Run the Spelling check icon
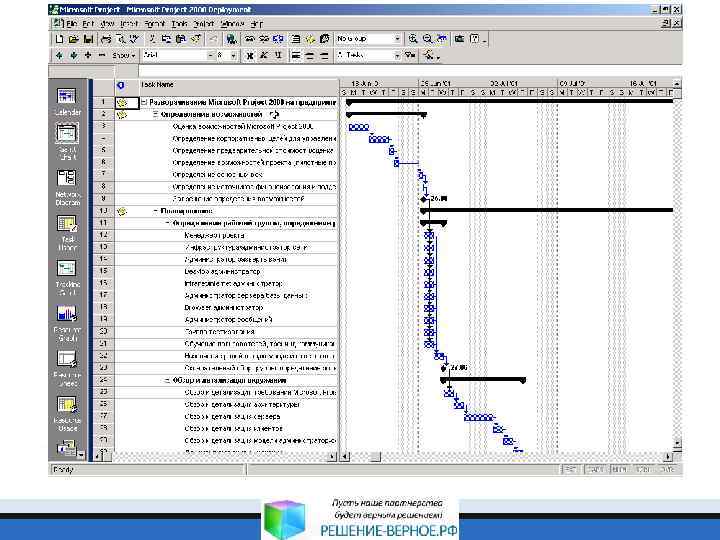The image size is (720, 540). 135,39
